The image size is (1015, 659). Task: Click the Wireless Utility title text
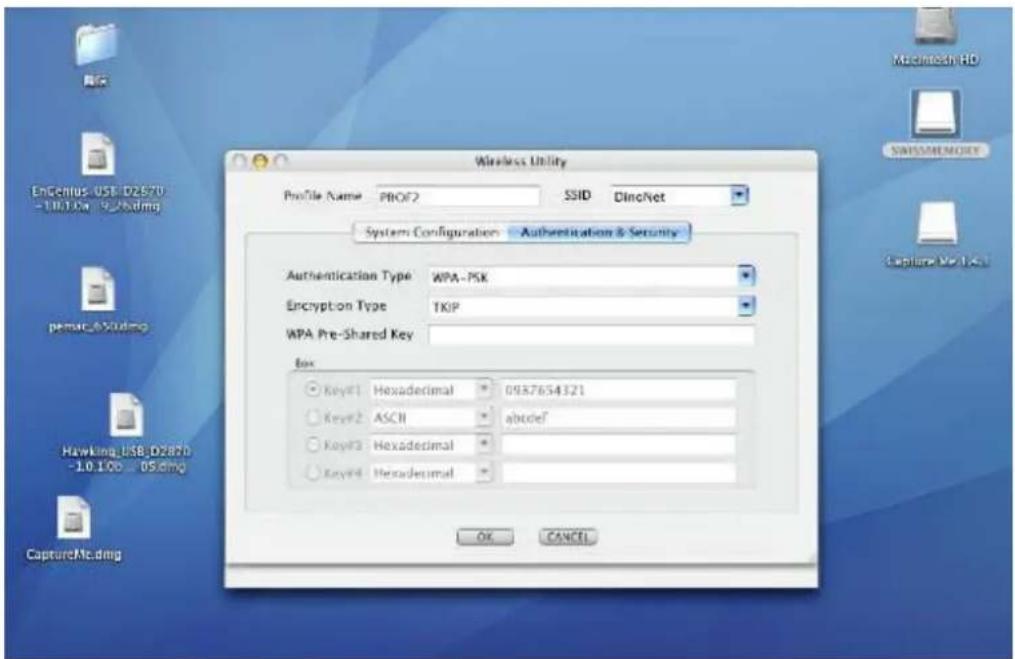pyautogui.click(x=520, y=161)
